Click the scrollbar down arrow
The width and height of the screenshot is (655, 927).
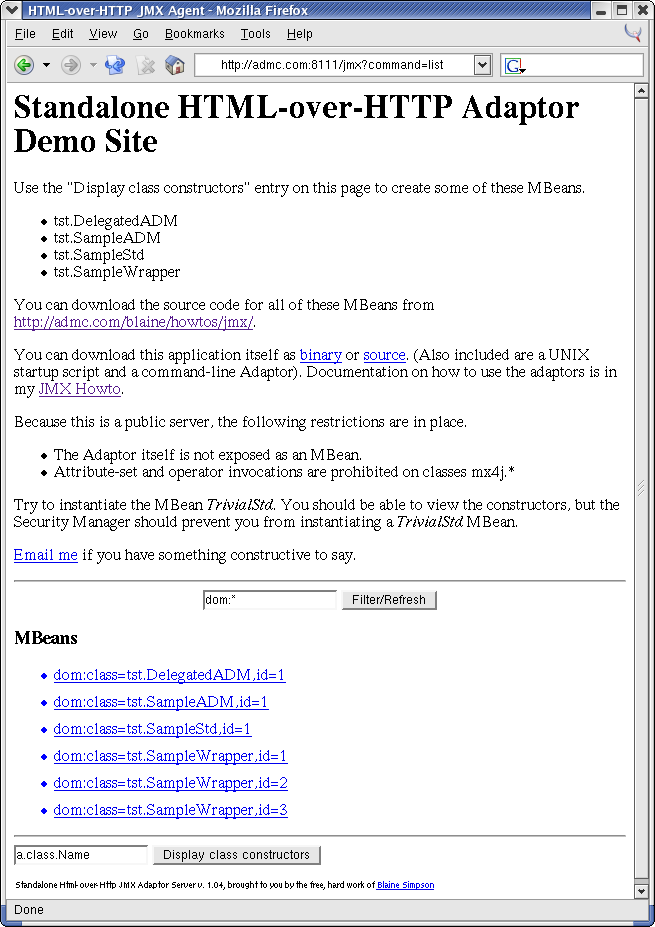641,891
